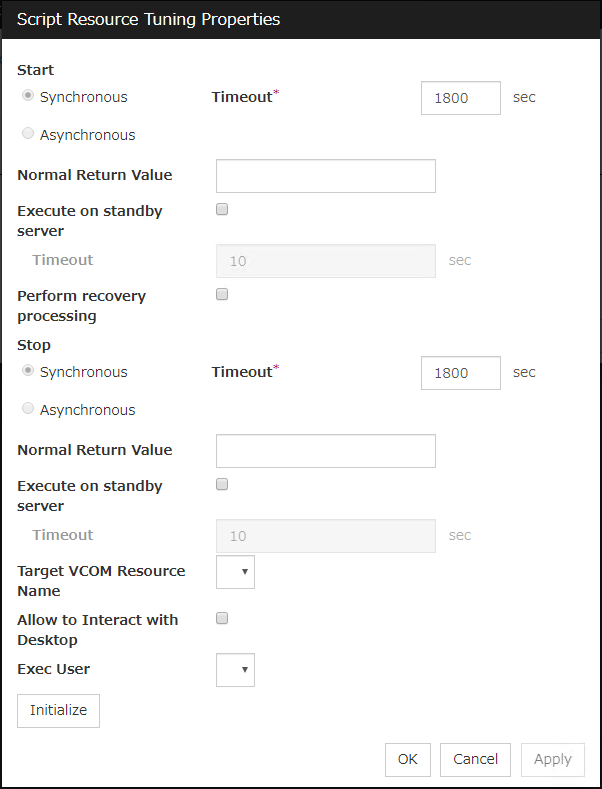Expand the Exec User dropdown
This screenshot has width=602, height=789.
(235, 670)
